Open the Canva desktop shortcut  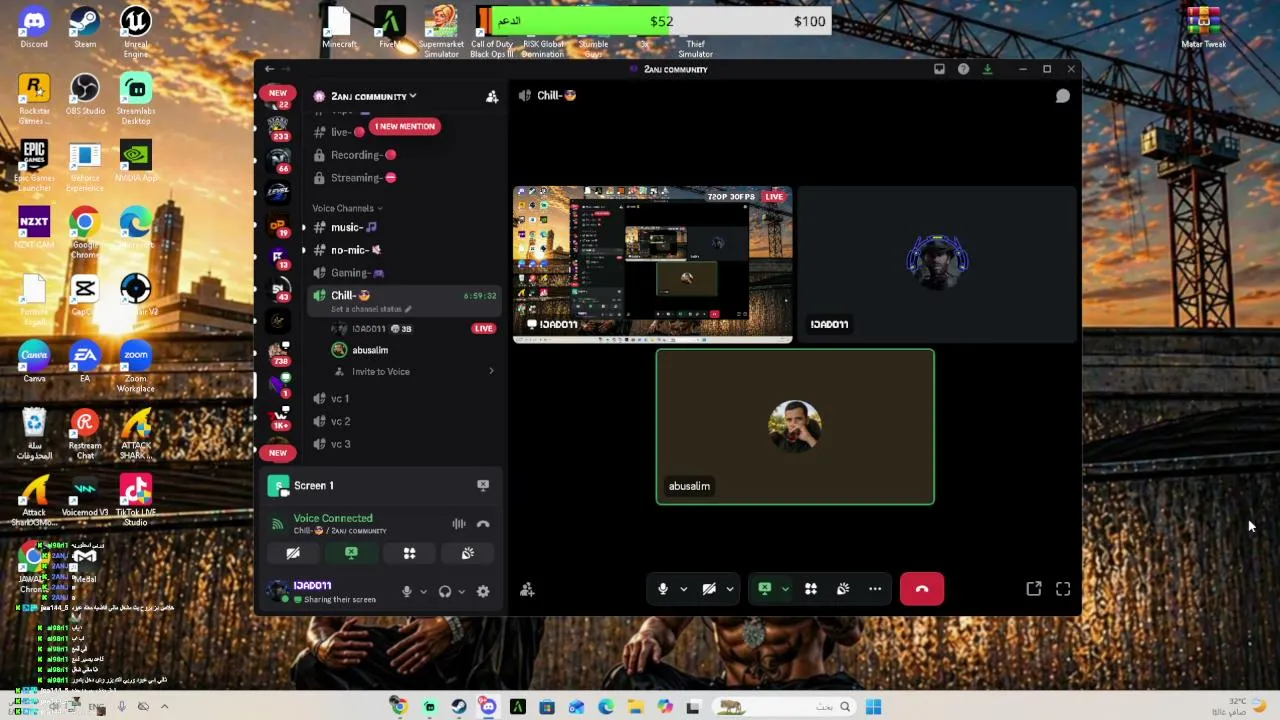[x=34, y=362]
